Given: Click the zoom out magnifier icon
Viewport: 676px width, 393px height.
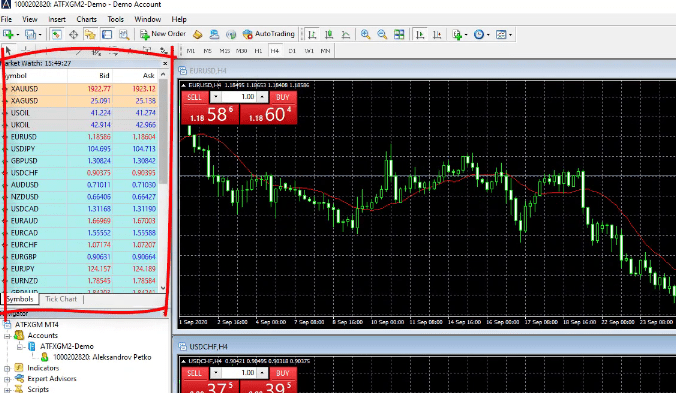Looking at the screenshot, I should [x=382, y=34].
